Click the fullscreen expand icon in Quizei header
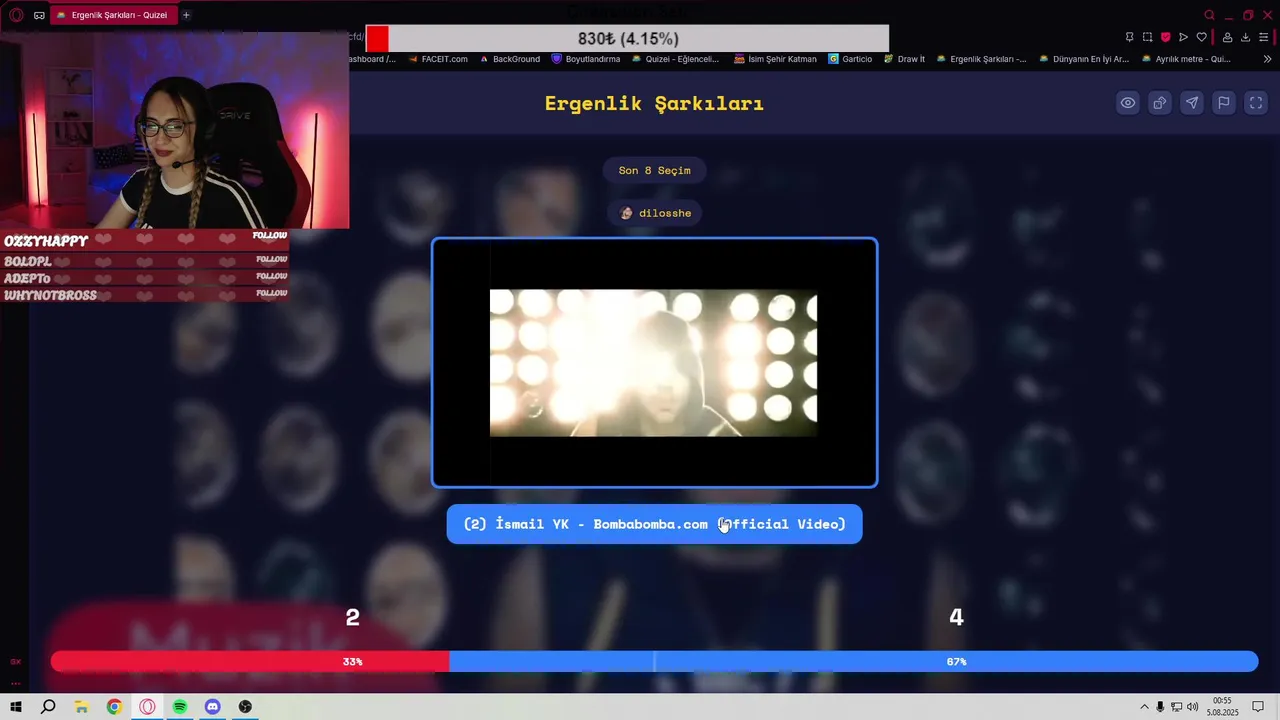This screenshot has height=720, width=1280. (1255, 103)
